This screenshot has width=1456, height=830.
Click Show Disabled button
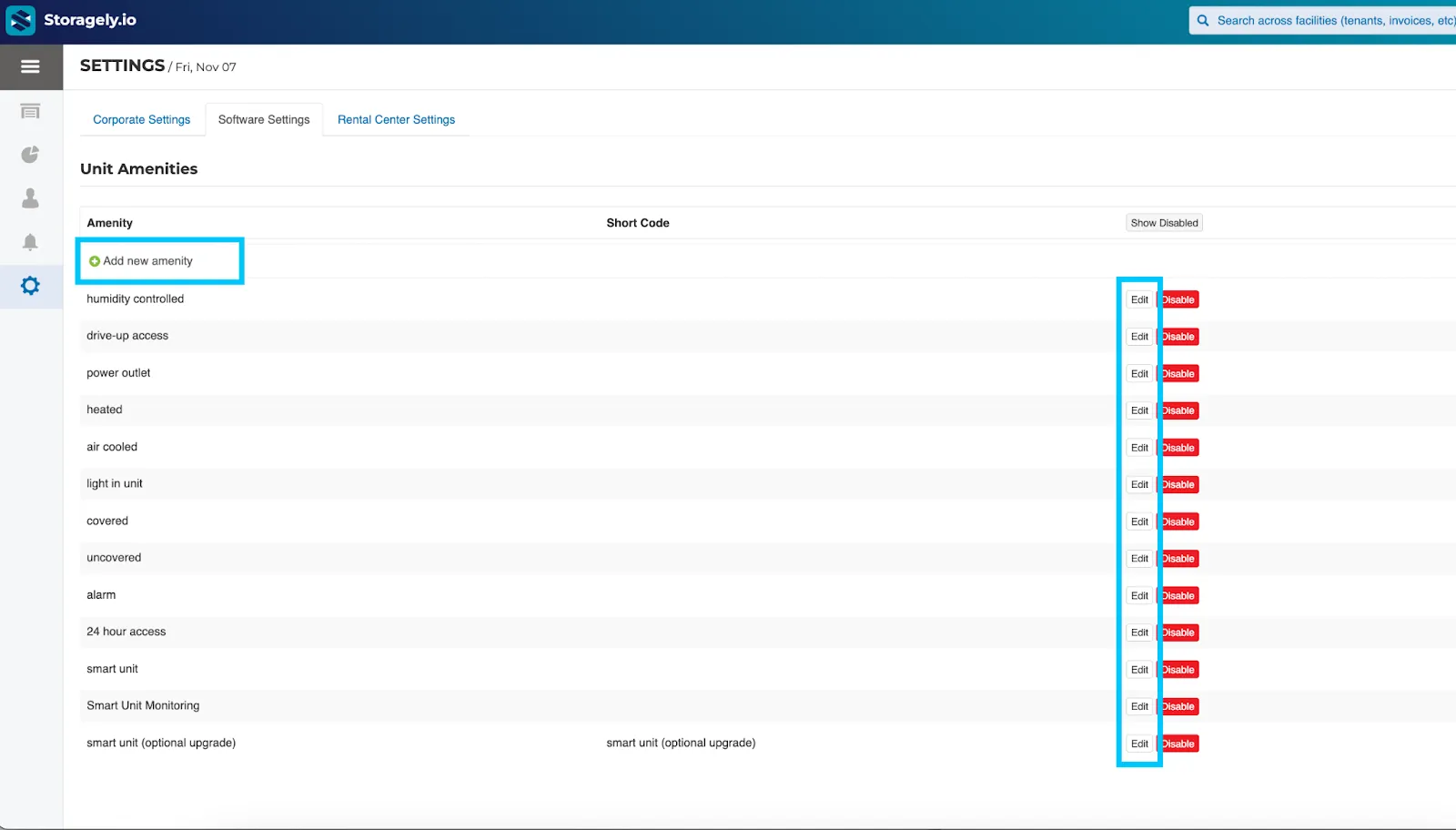pyautogui.click(x=1164, y=223)
